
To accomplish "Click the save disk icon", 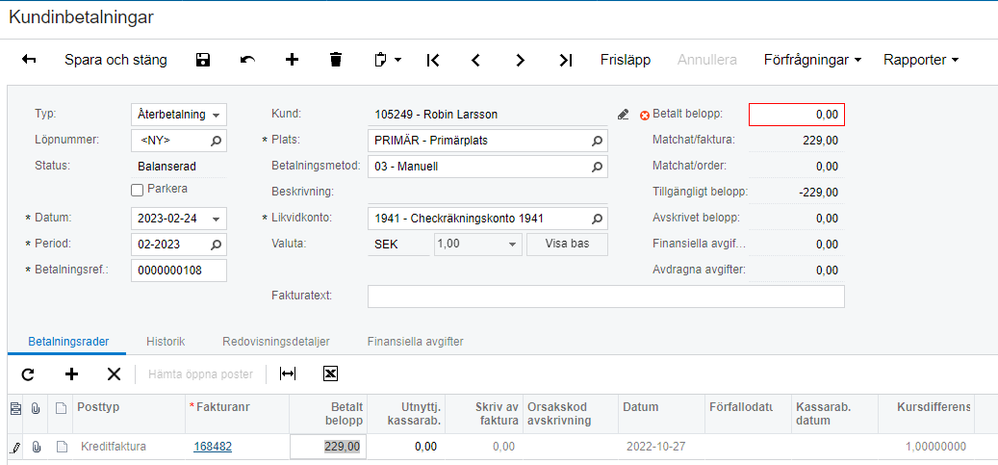I will pos(203,60).
